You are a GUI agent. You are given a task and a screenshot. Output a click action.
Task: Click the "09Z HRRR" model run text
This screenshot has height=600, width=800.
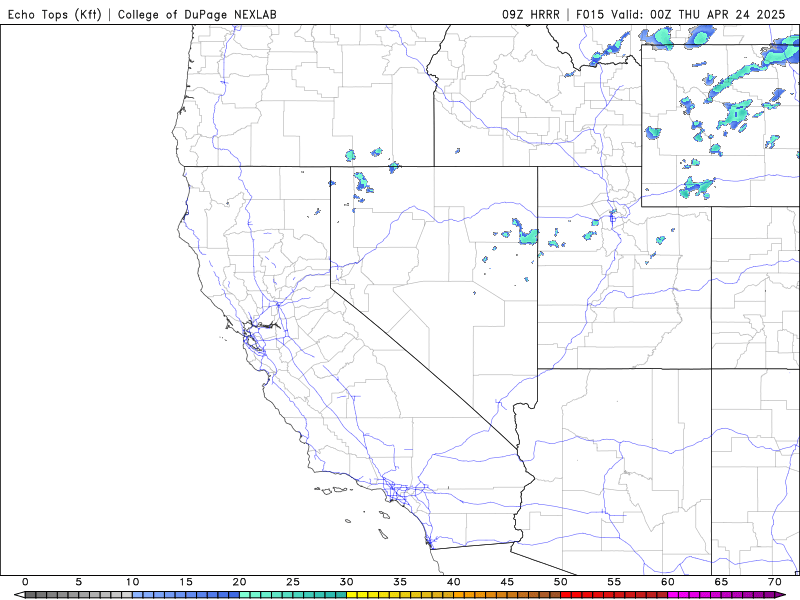[x=531, y=14]
